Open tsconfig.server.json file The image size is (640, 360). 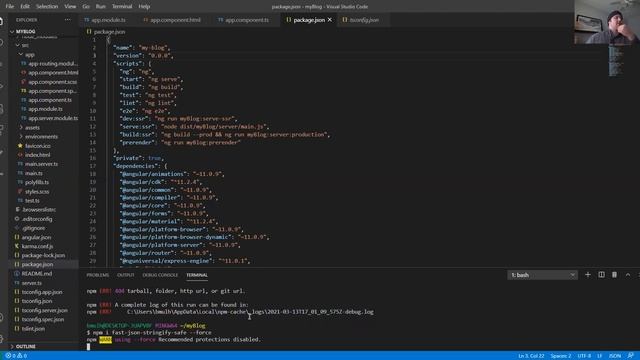44,310
